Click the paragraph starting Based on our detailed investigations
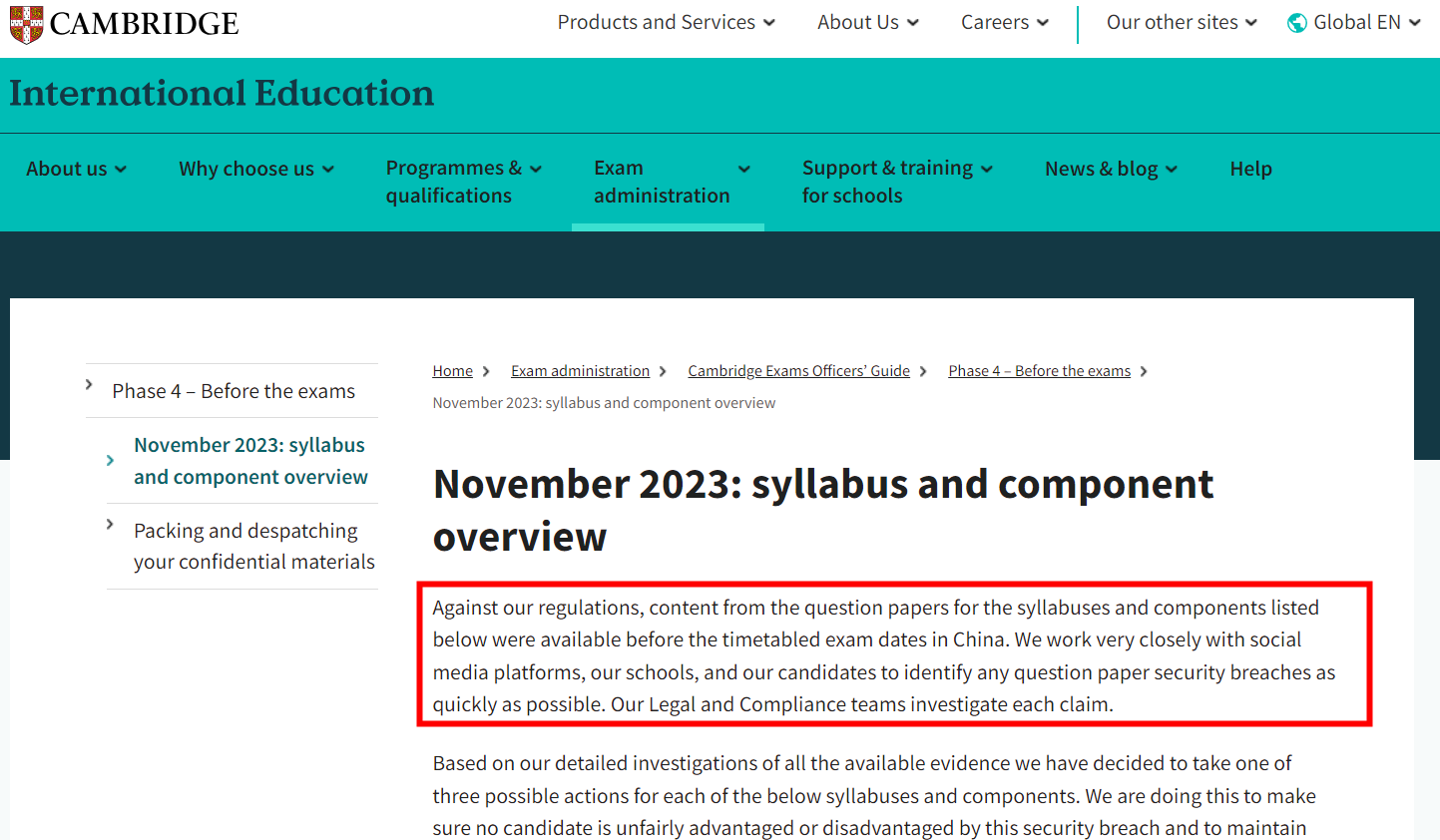1440x840 pixels. (874, 796)
